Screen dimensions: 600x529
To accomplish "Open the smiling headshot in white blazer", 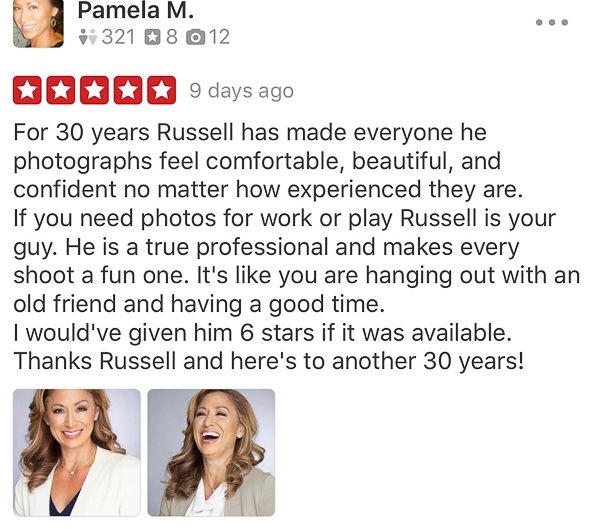I will 77,453.
